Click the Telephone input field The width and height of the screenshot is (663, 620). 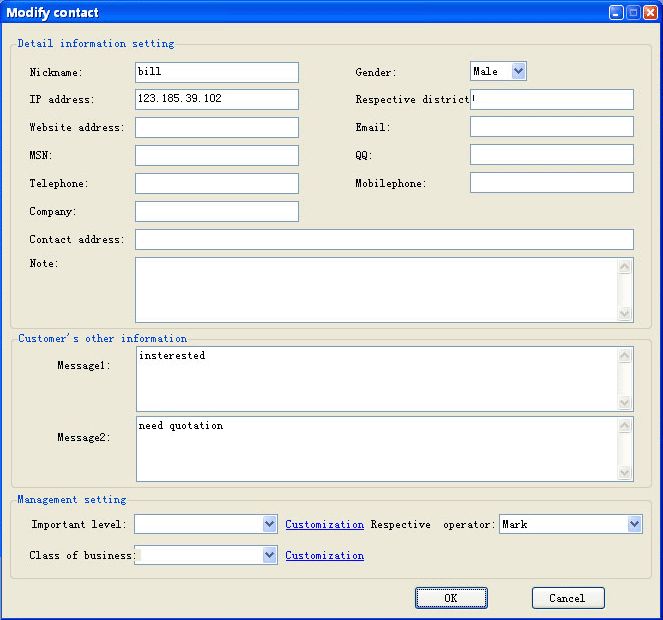click(217, 183)
